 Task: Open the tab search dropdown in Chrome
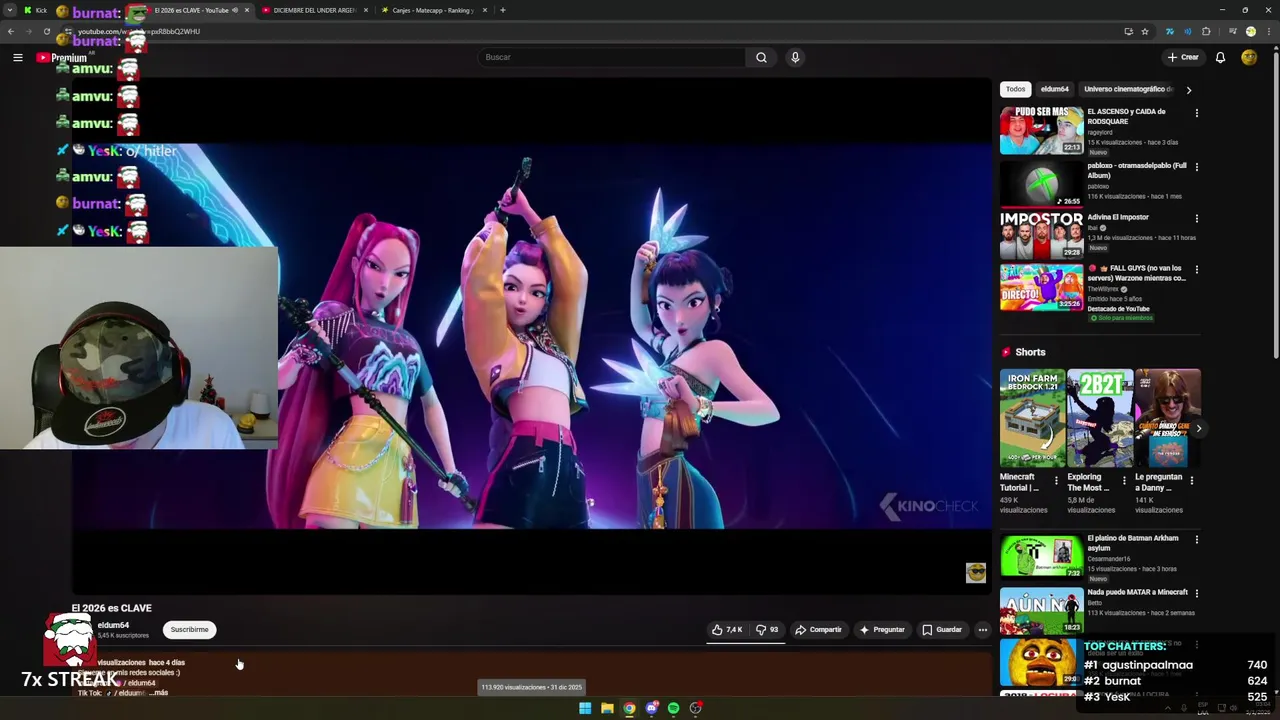click(10, 10)
